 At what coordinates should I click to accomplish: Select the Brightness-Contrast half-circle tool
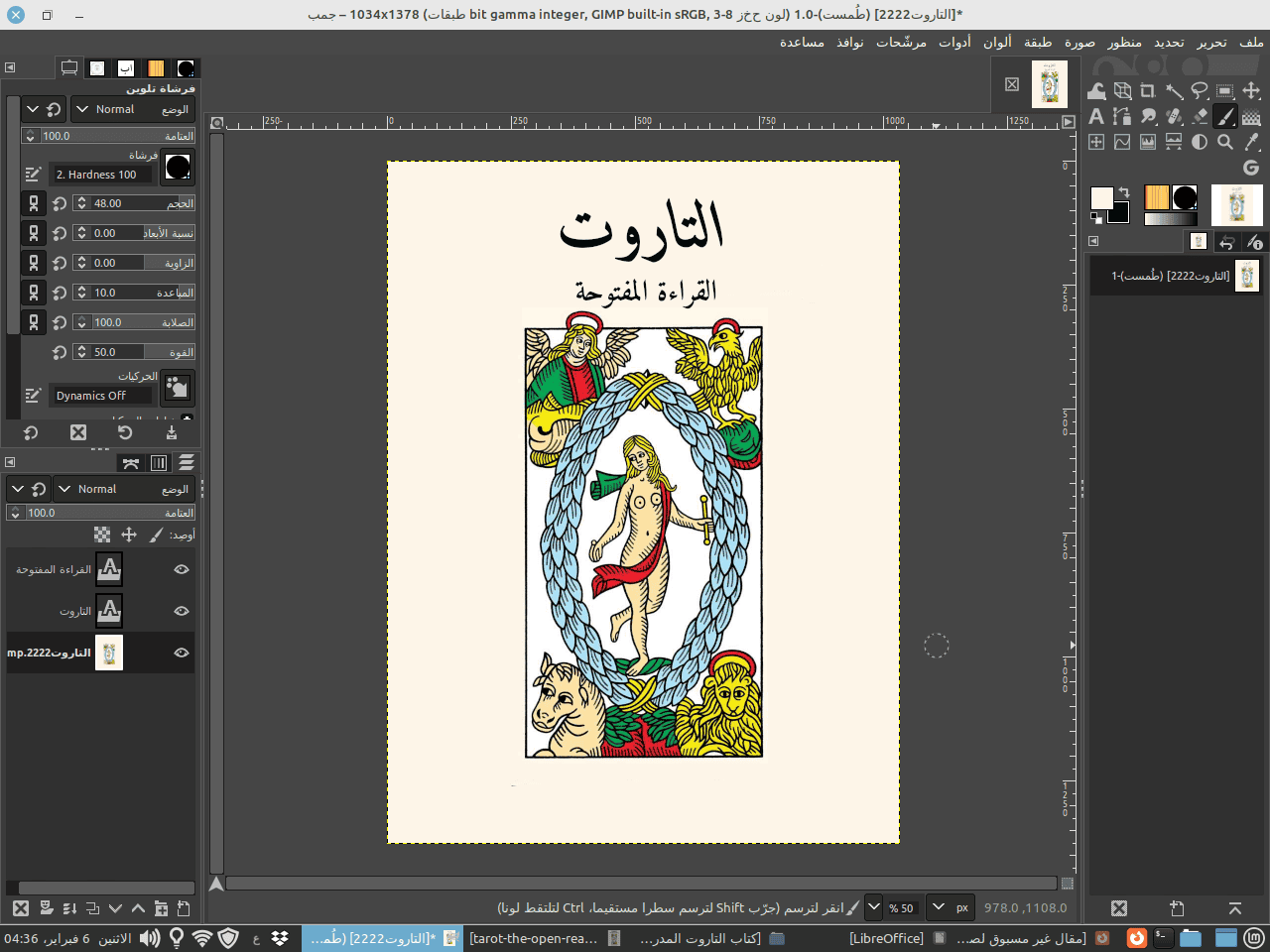click(1200, 142)
